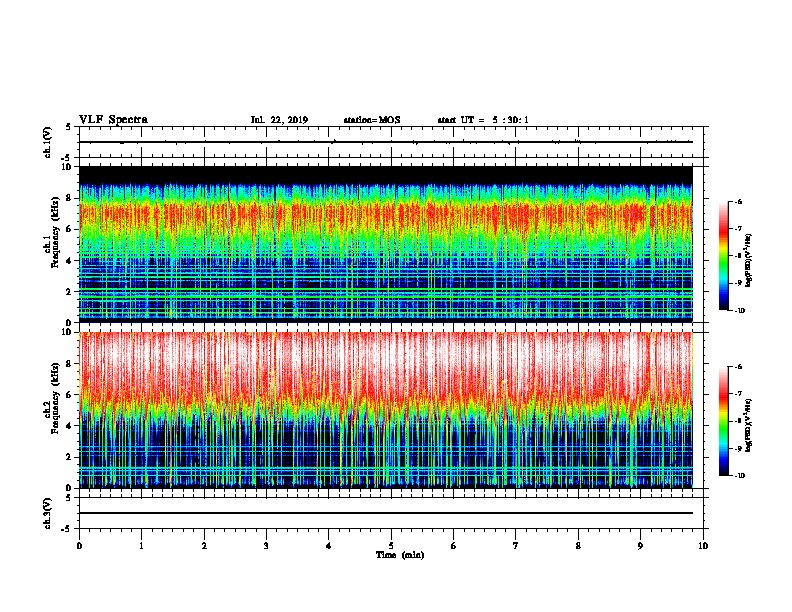Click the "-6" label on ch.2 colorbar
Viewport: 792px width, 612px height.
[738, 367]
